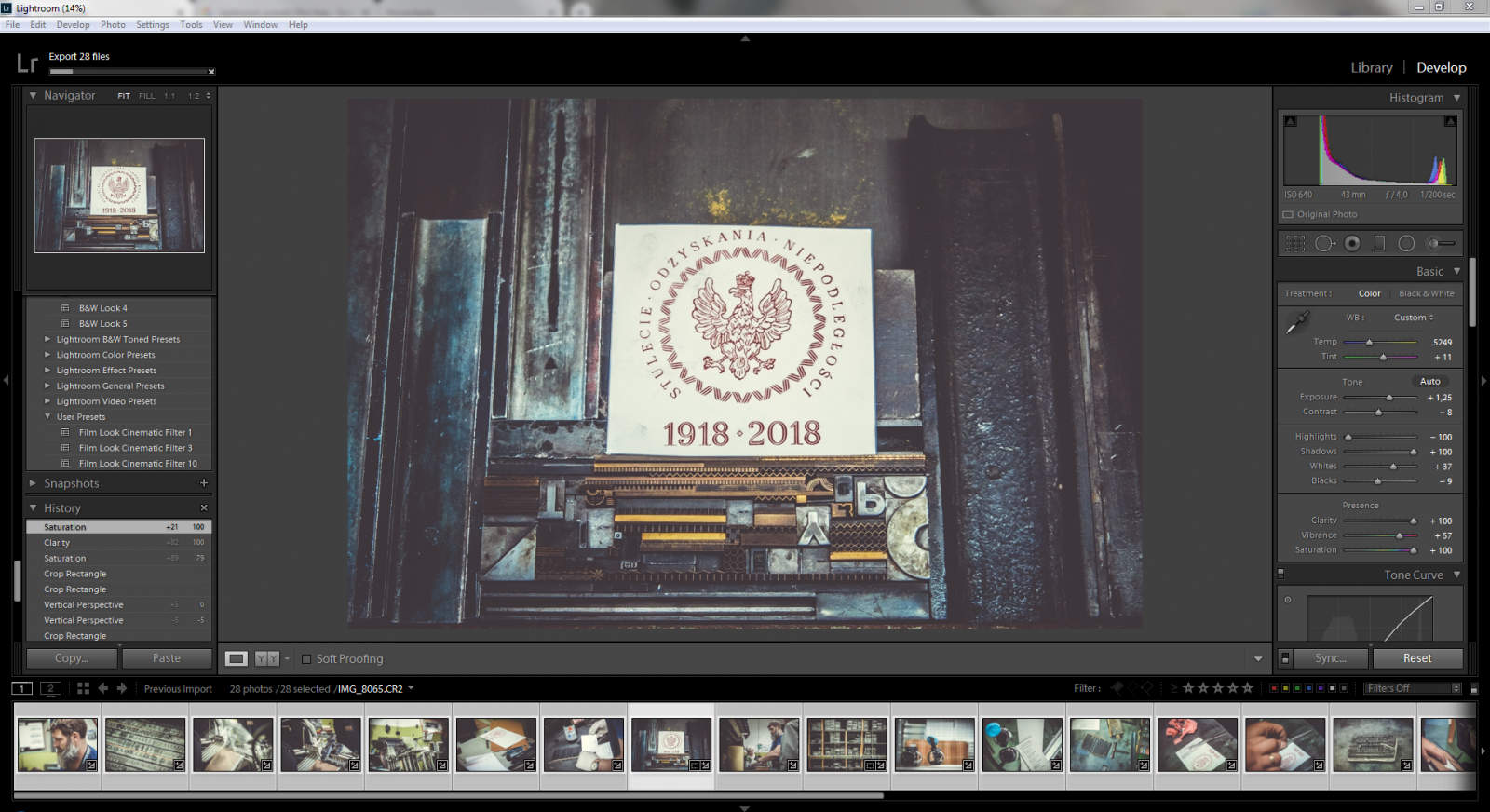Collapse the History panel
The height and width of the screenshot is (812, 1490).
(x=34, y=508)
